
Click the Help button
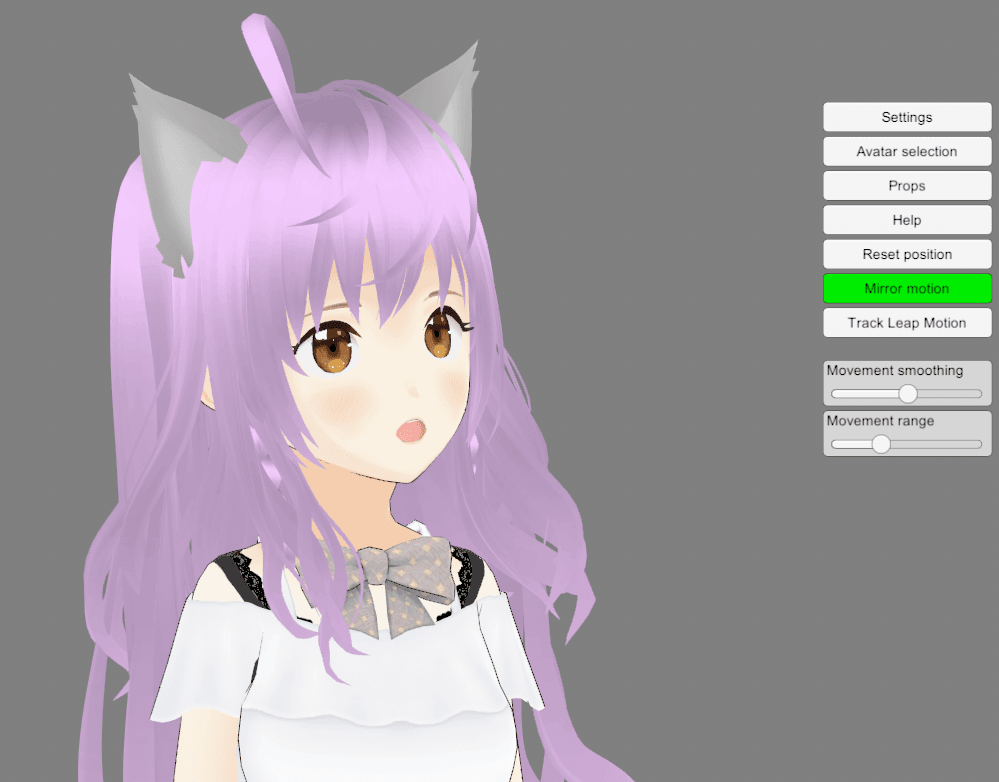[907, 220]
